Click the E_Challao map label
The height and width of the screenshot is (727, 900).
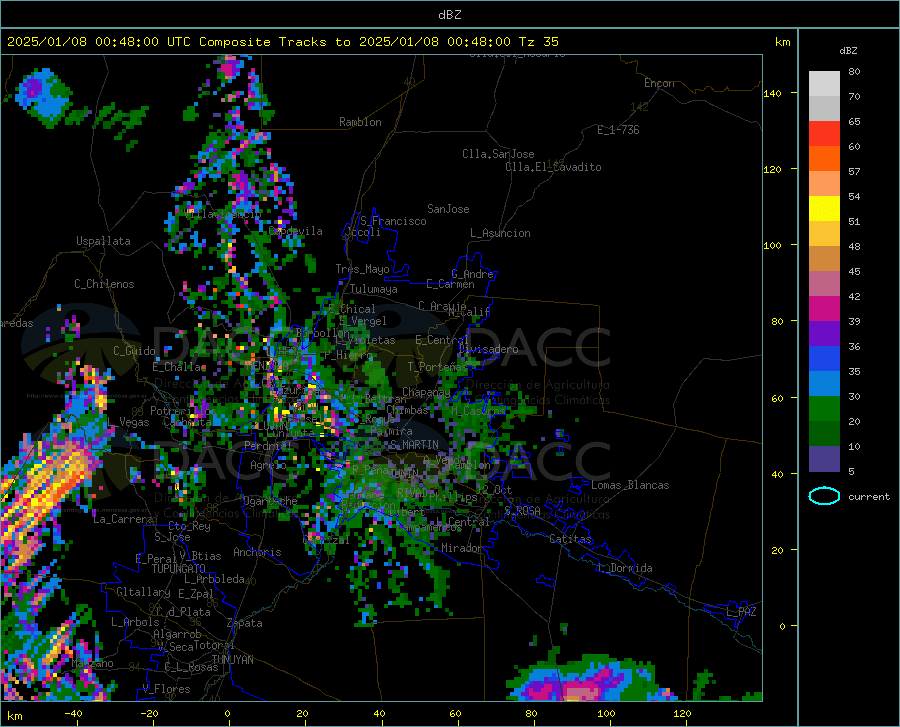coord(179,367)
